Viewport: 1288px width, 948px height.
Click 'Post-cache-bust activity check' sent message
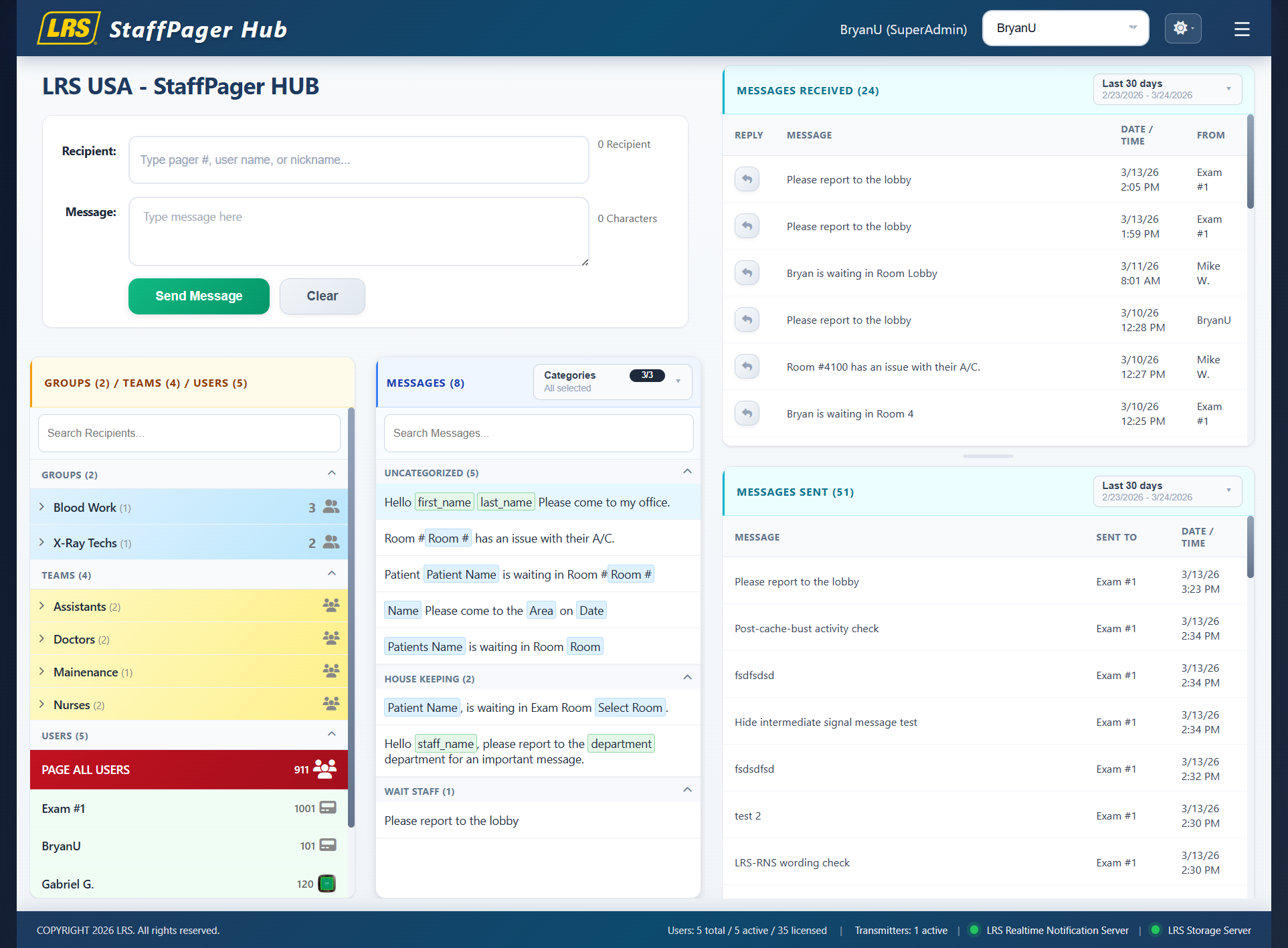coord(806,628)
